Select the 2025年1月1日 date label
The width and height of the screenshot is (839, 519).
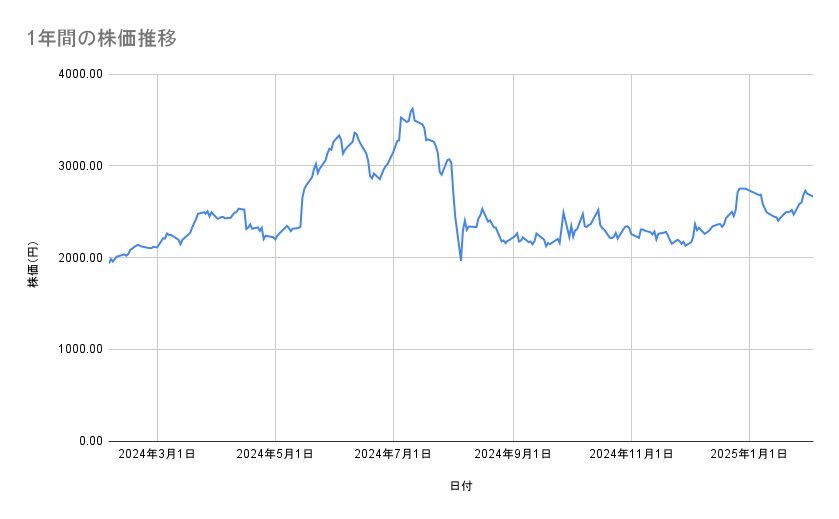[x=749, y=454]
